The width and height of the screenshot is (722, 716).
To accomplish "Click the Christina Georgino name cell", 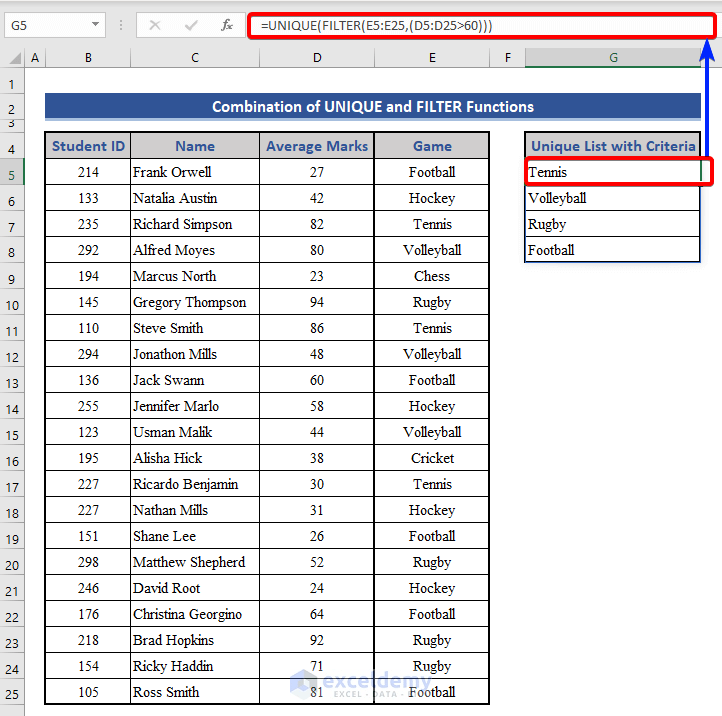I will click(x=195, y=614).
